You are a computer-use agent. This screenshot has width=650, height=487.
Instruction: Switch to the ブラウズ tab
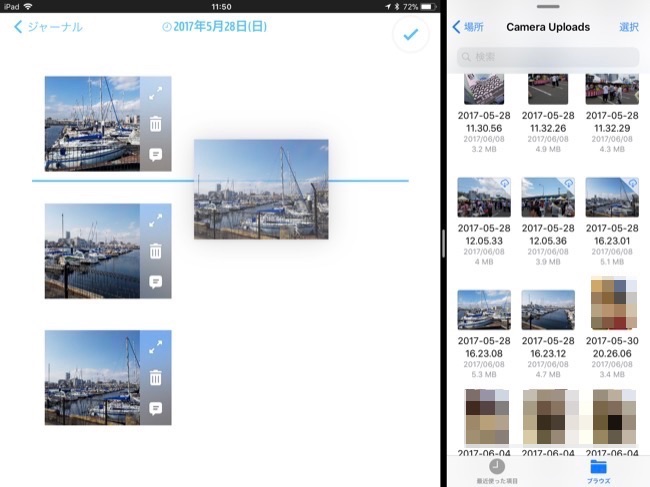tap(598, 472)
